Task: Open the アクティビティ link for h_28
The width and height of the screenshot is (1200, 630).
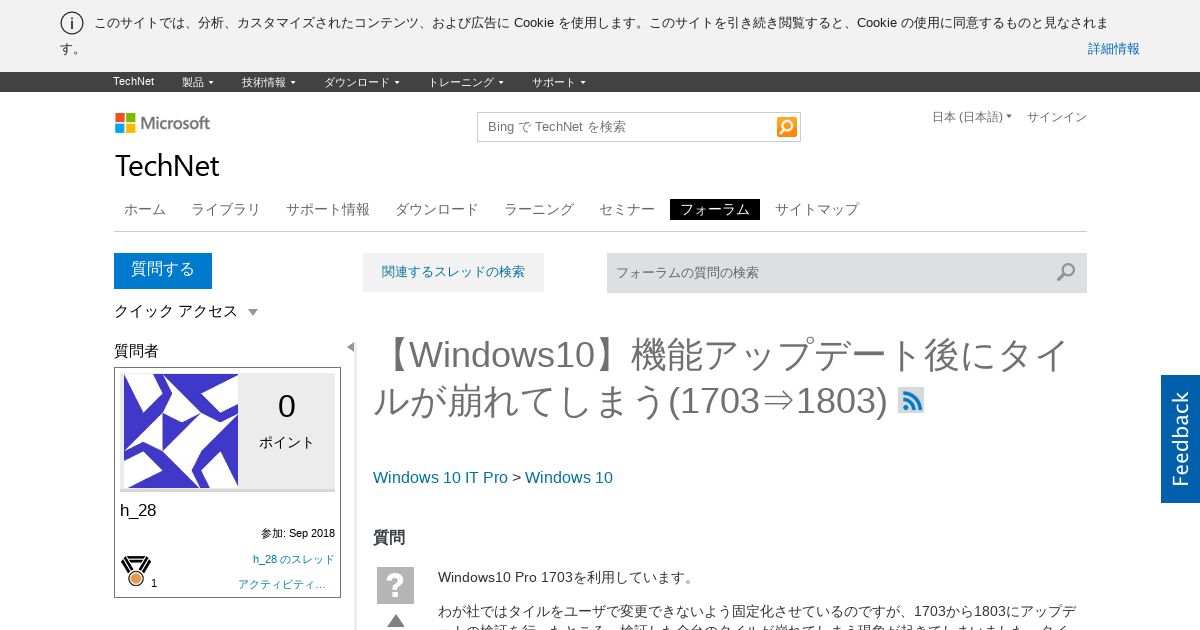Action: point(282,584)
